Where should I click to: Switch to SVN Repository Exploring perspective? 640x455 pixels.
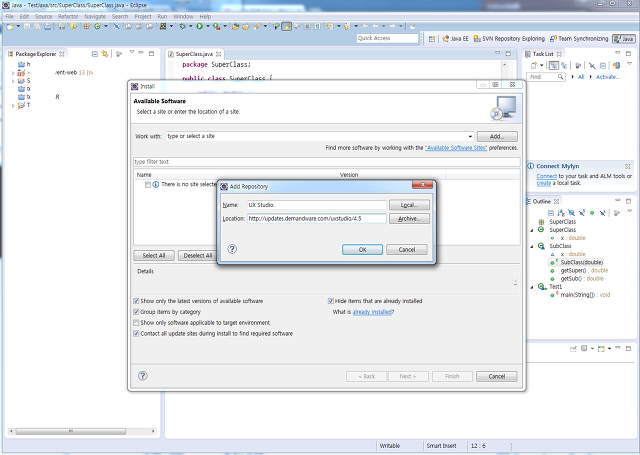[x=509, y=39]
